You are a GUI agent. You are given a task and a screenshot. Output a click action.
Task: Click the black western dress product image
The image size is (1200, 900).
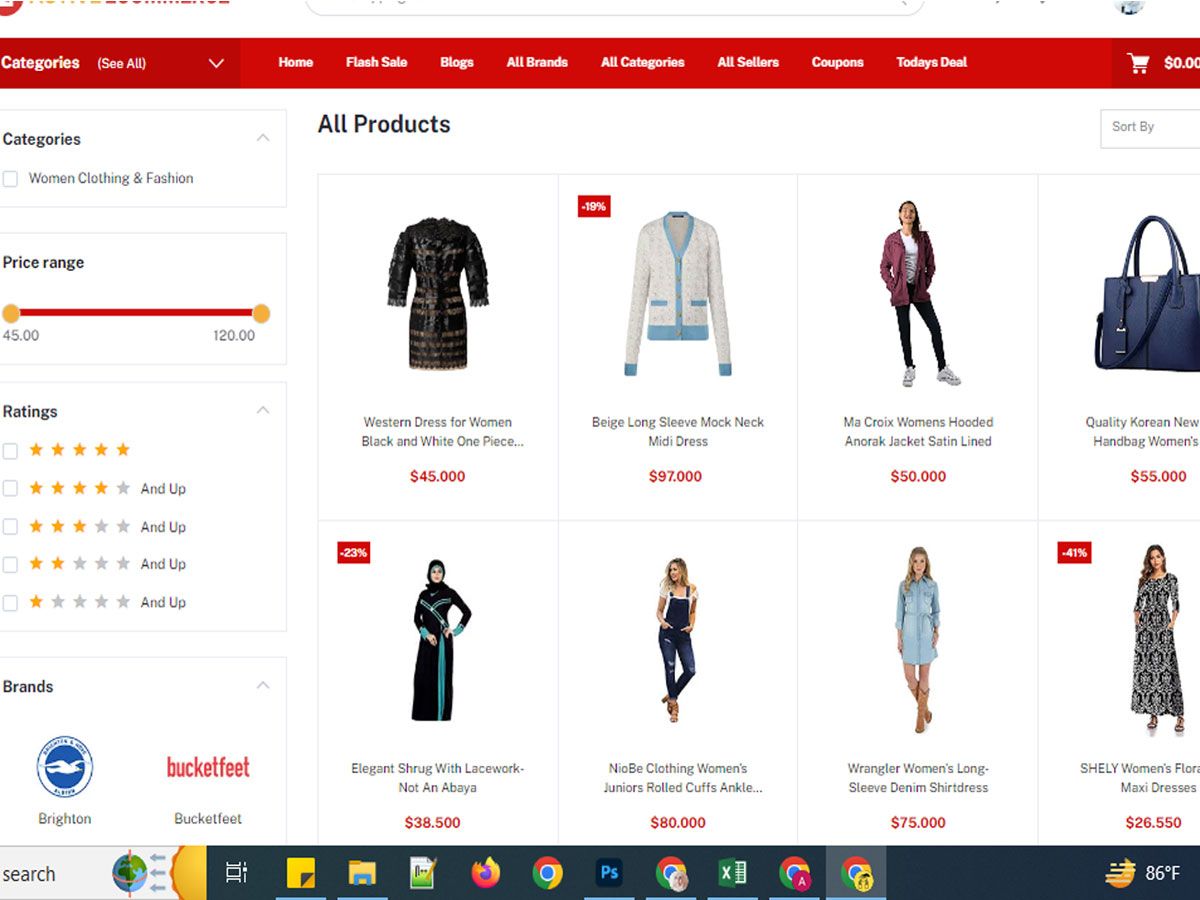(438, 293)
